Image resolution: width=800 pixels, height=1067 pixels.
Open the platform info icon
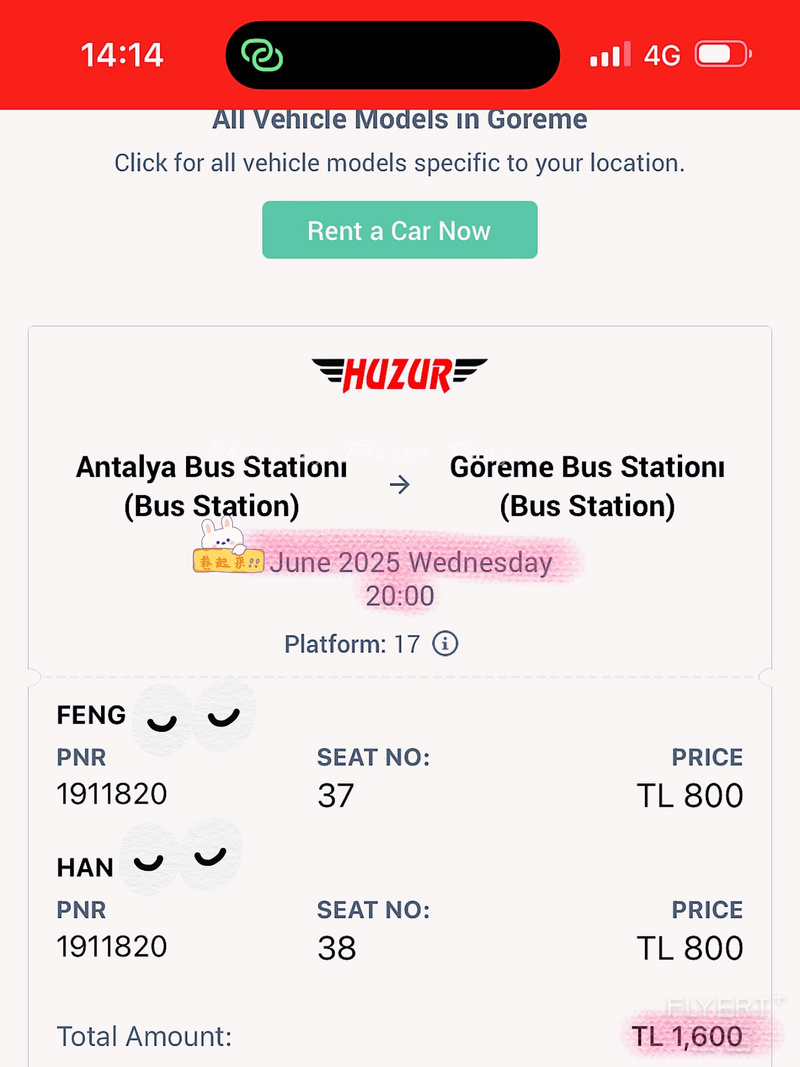point(446,643)
